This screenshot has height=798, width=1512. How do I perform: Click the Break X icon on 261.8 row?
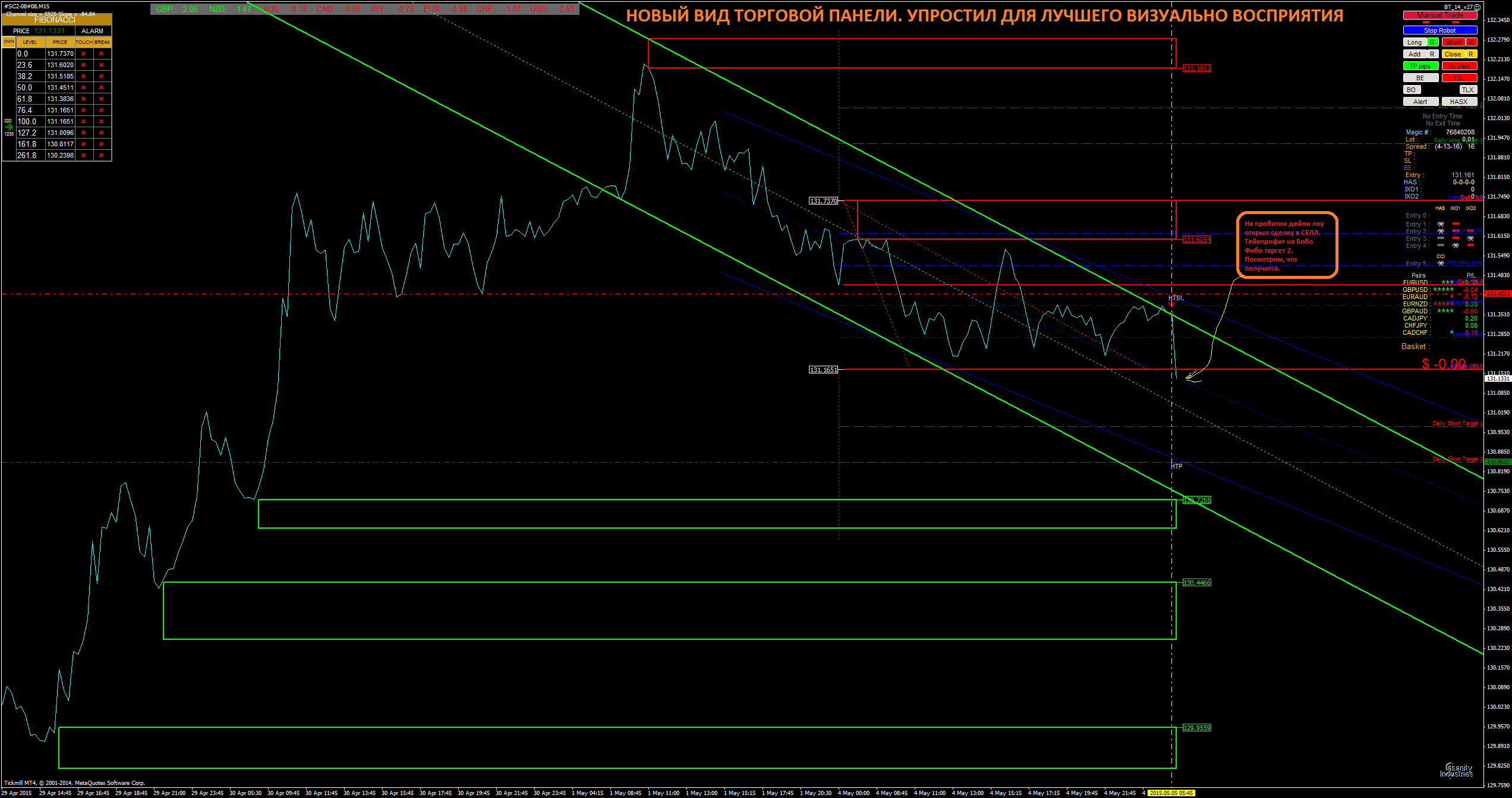click(102, 155)
